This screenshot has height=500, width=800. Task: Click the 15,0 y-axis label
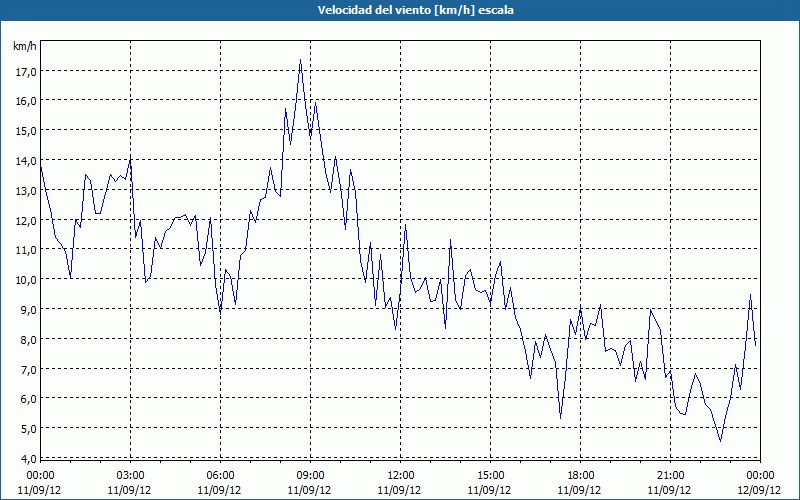(x=26, y=131)
